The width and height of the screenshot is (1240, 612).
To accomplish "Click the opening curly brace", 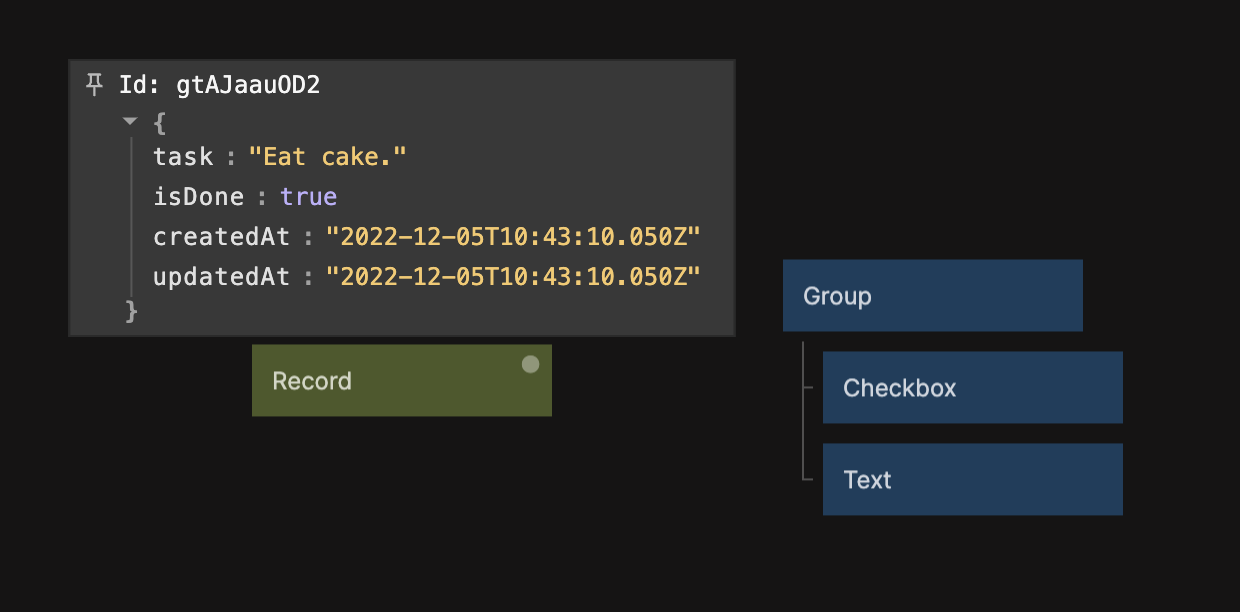I will [x=159, y=122].
